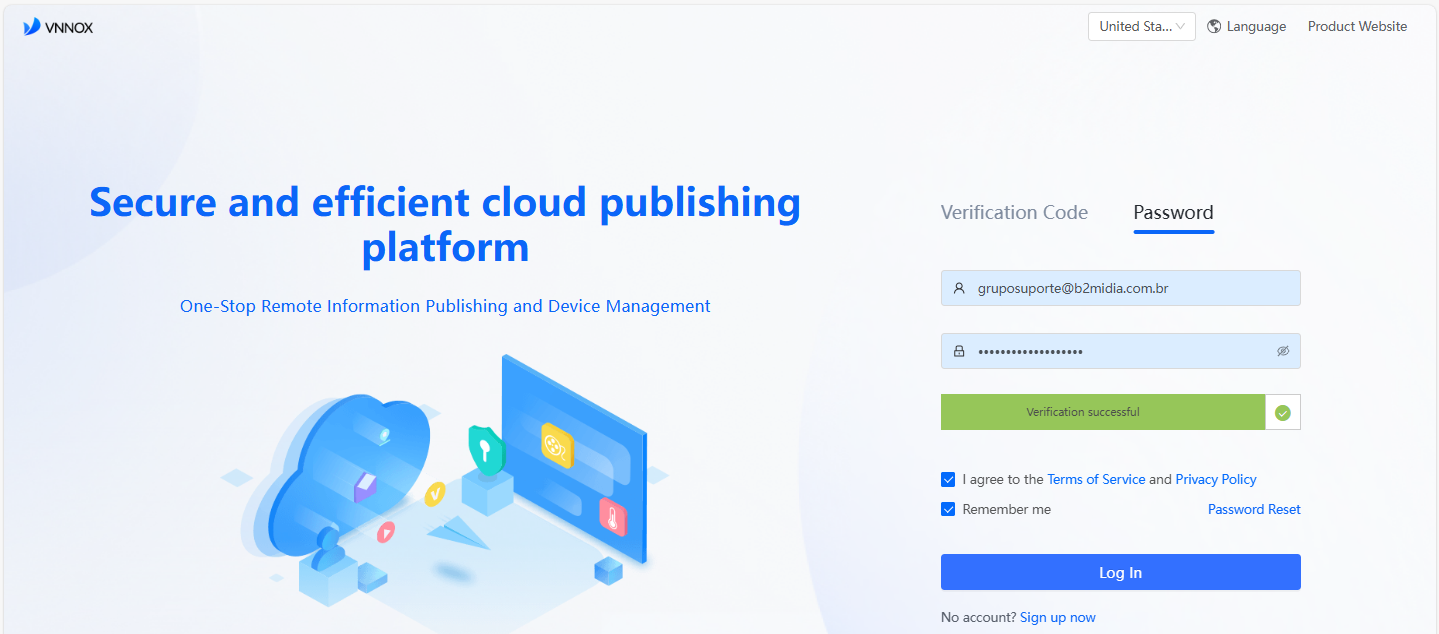Click the Log In button
This screenshot has width=1439, height=634.
(x=1120, y=572)
